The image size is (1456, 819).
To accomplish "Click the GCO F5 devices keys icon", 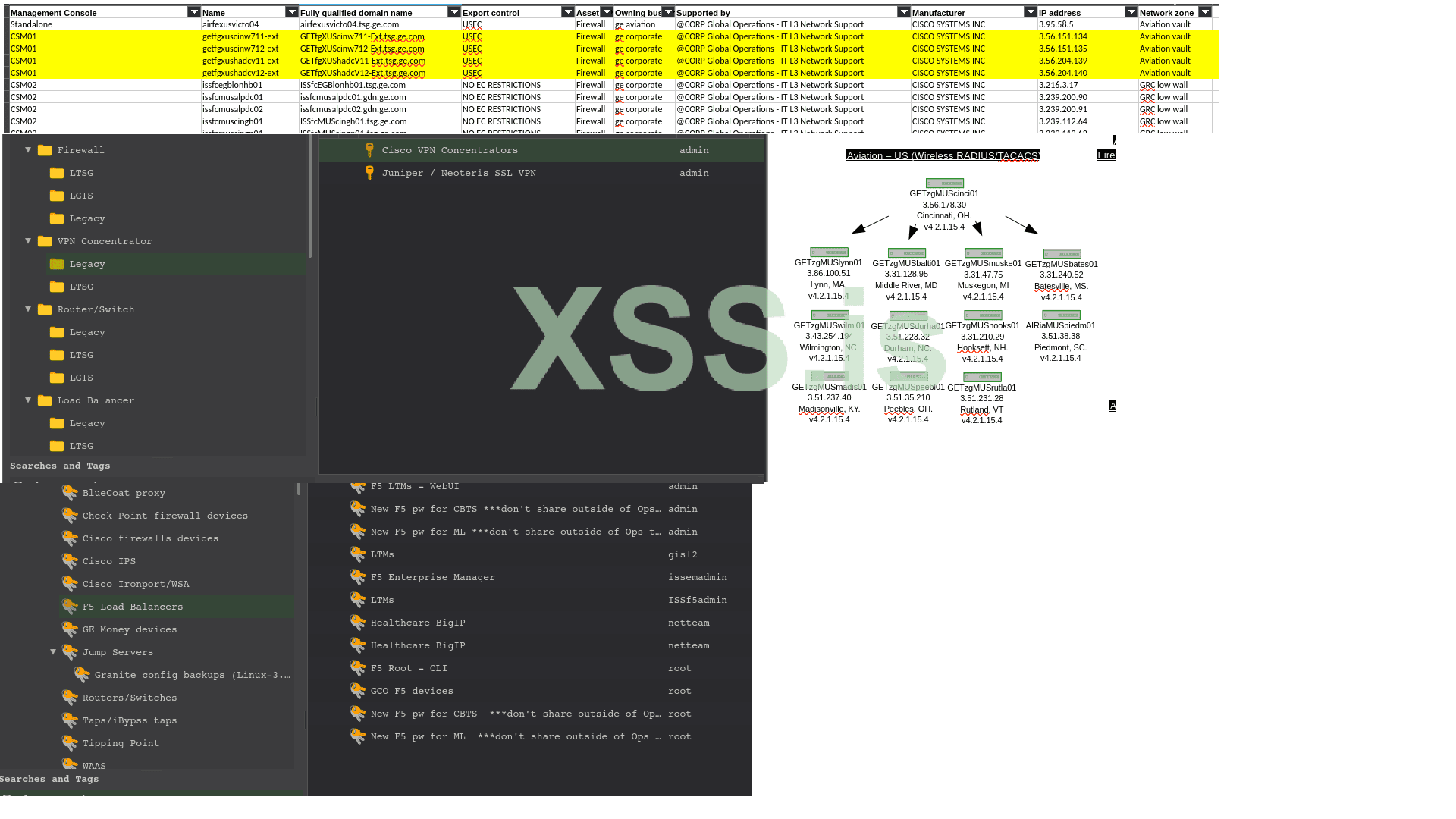I will [x=358, y=691].
